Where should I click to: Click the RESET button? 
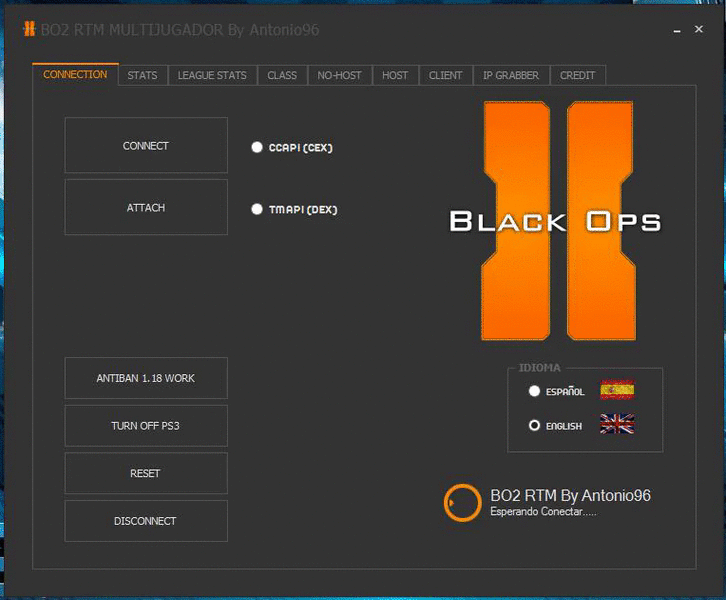tap(146, 473)
